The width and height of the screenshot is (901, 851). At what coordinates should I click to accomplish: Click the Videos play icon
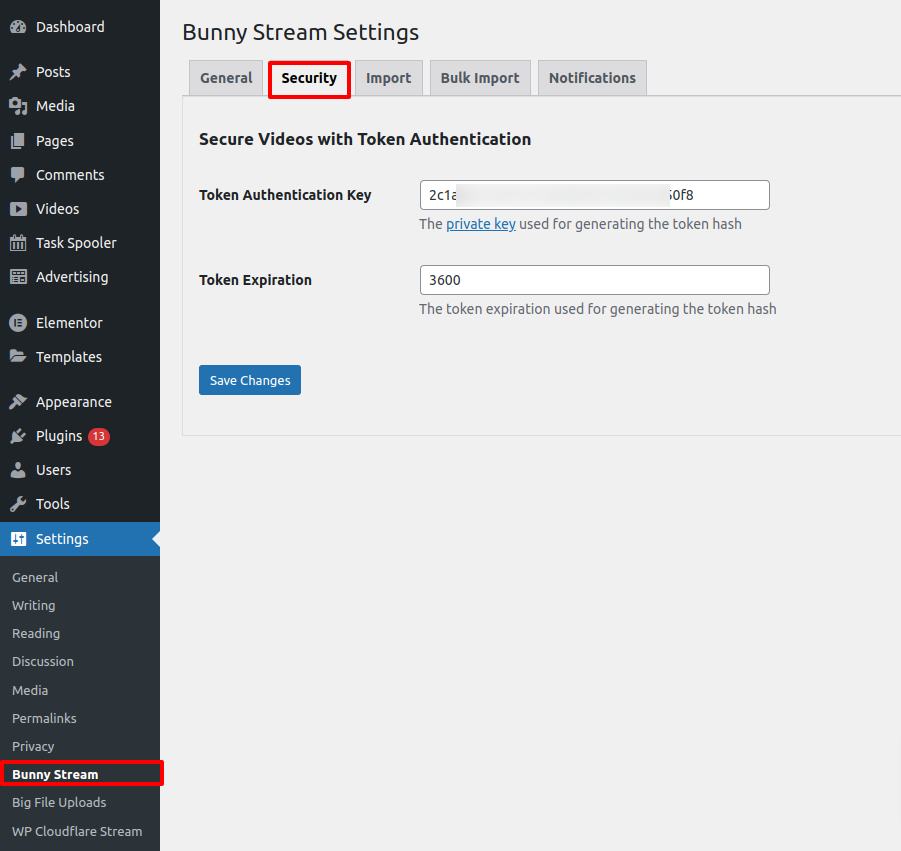pos(18,209)
